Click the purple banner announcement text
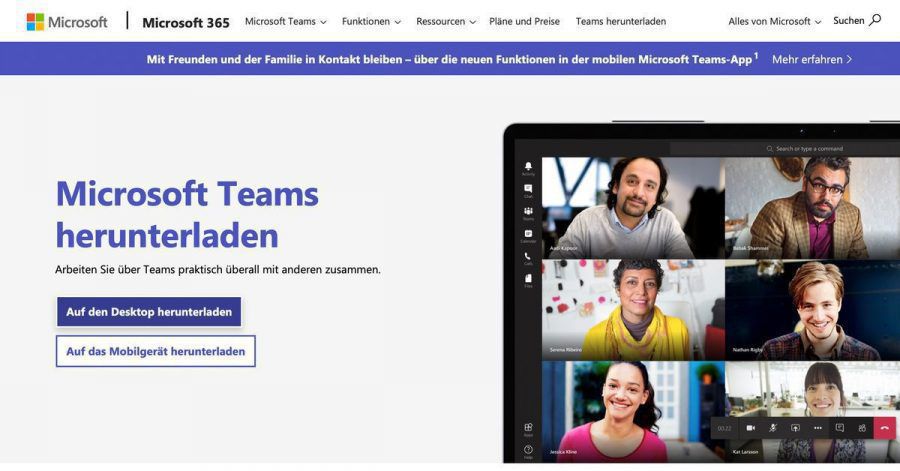Image resolution: width=900 pixels, height=471 pixels. pyautogui.click(x=452, y=59)
